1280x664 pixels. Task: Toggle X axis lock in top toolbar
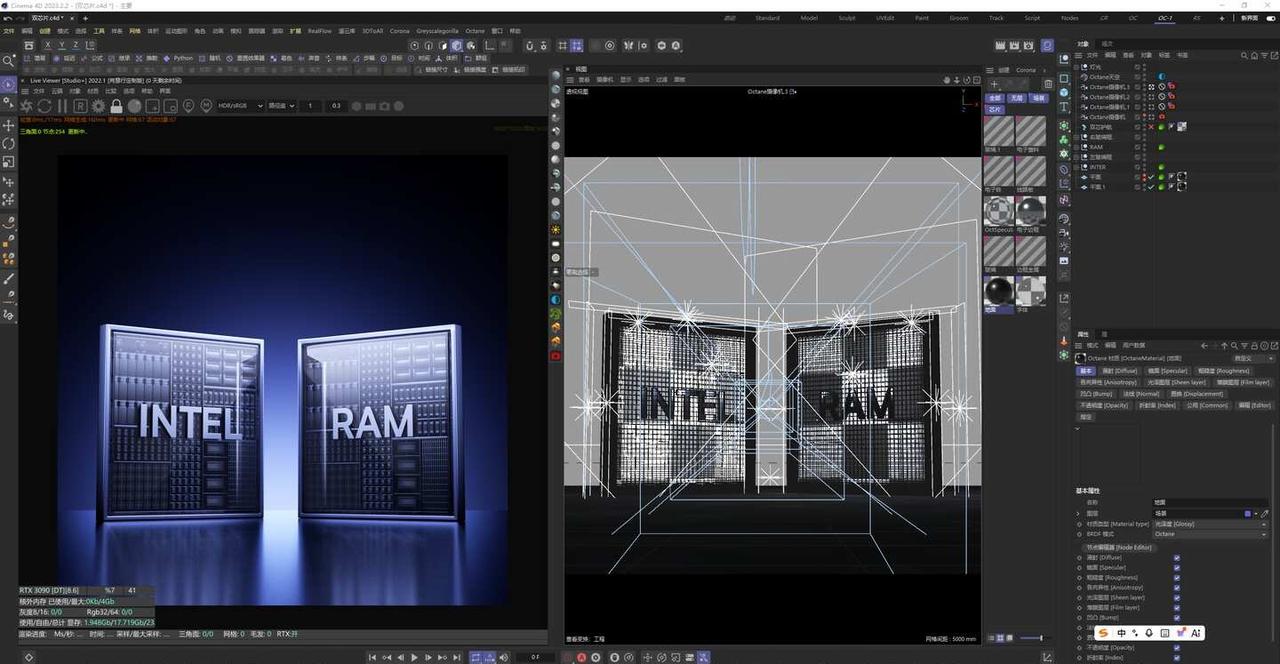pyautogui.click(x=48, y=45)
